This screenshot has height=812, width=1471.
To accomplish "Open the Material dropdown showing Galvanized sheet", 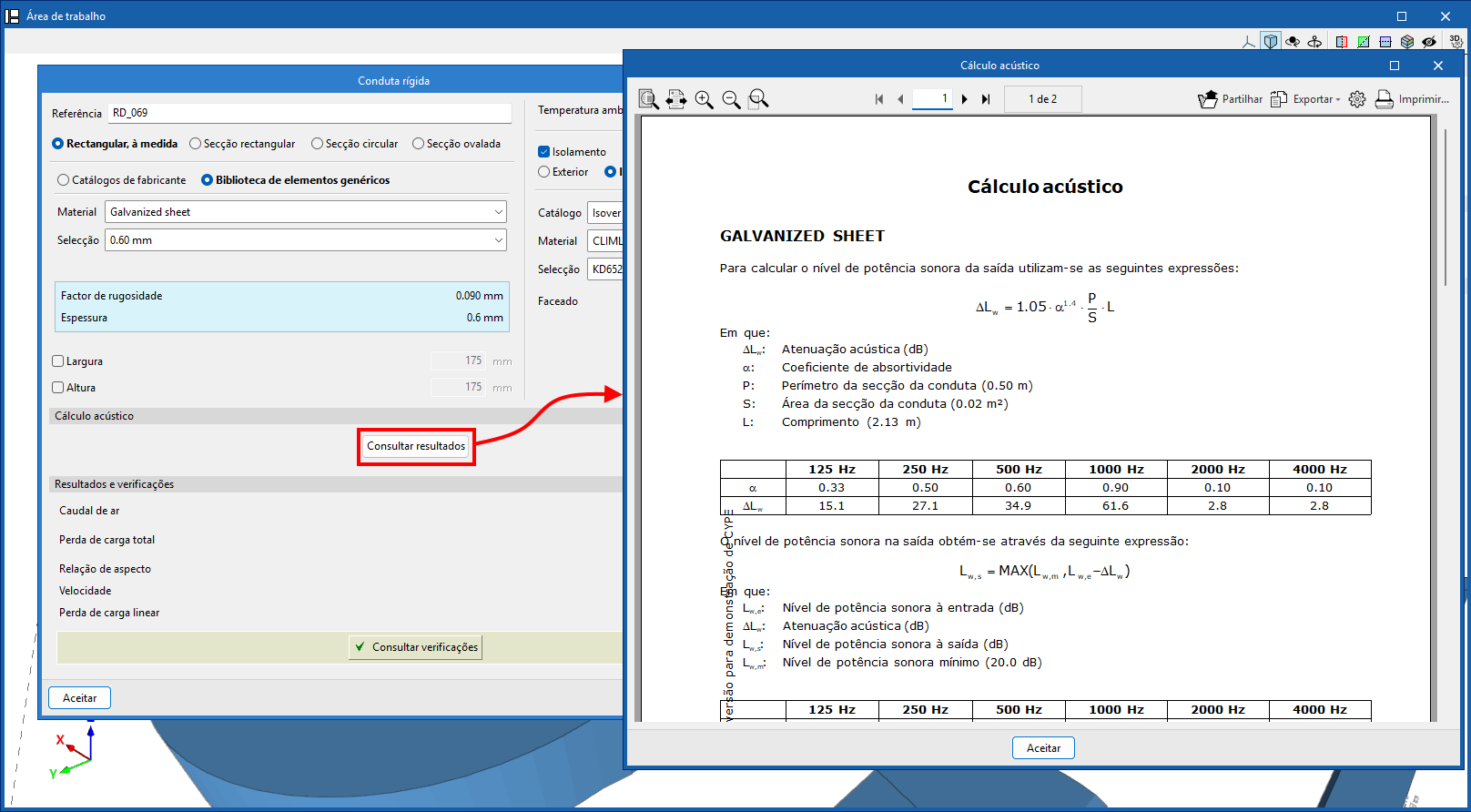I will 306,212.
